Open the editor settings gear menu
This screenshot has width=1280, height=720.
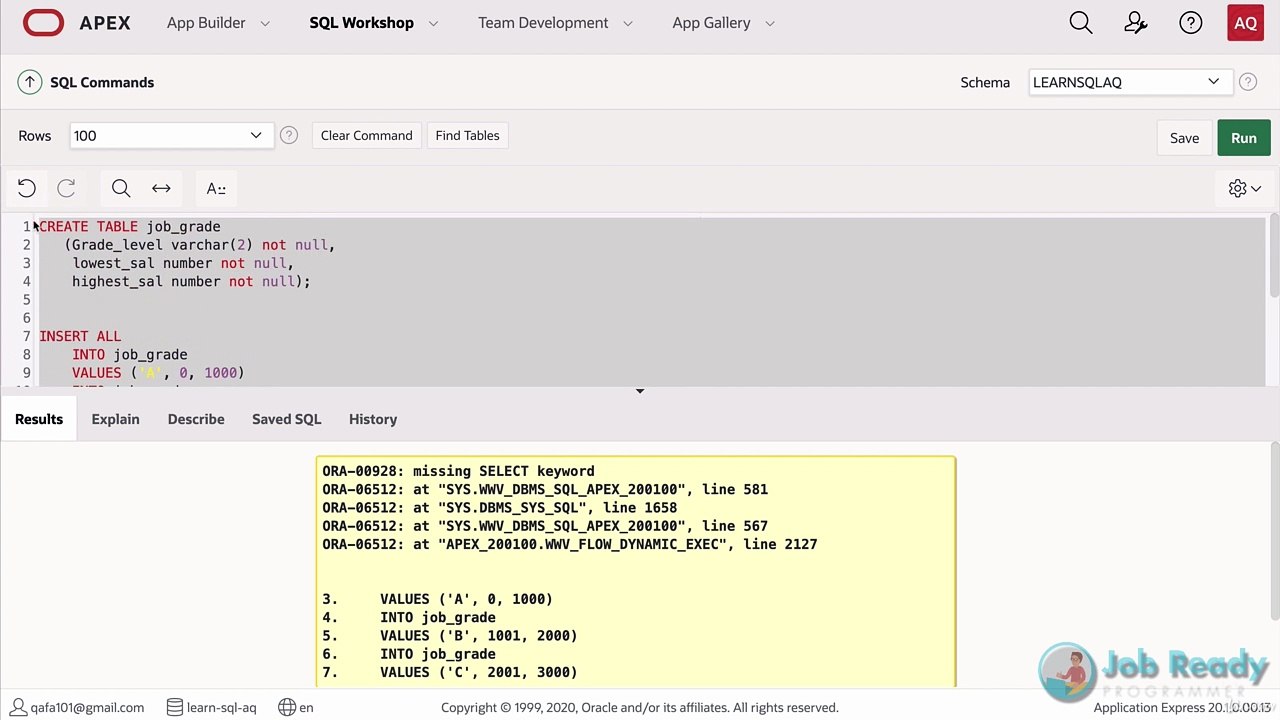pos(1244,188)
